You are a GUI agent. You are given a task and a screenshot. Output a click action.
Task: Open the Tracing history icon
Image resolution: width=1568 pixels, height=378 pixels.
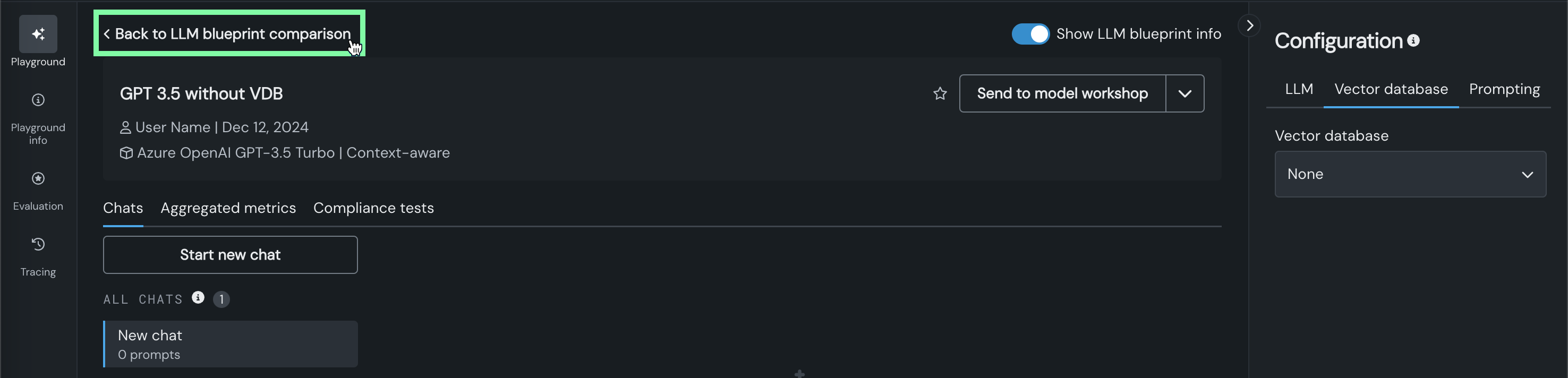click(x=38, y=244)
